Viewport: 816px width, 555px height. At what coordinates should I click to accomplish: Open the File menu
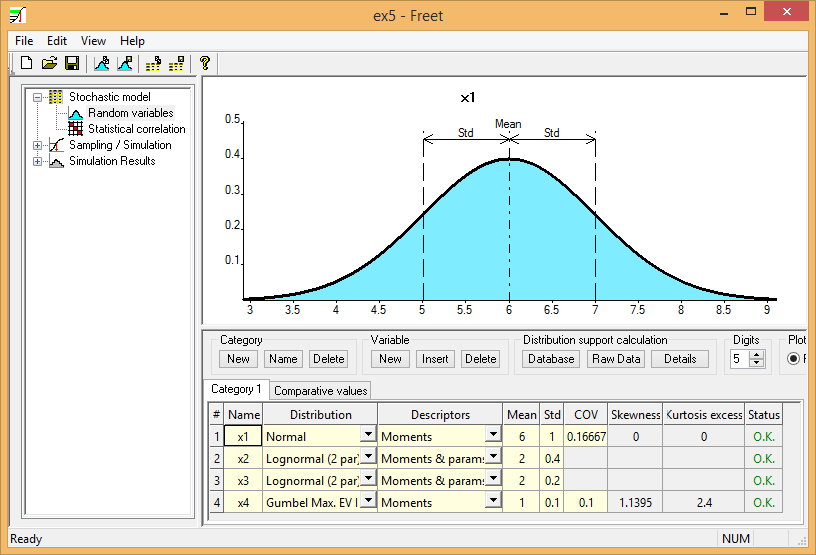pyautogui.click(x=24, y=41)
